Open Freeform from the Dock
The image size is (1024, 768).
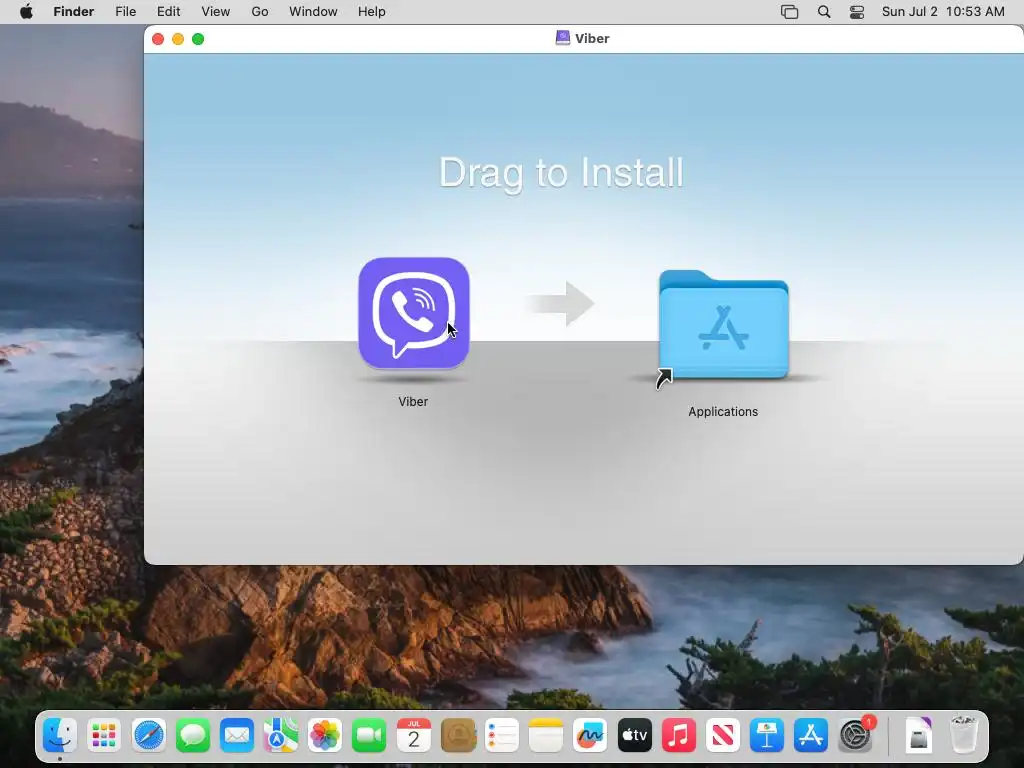click(x=590, y=736)
